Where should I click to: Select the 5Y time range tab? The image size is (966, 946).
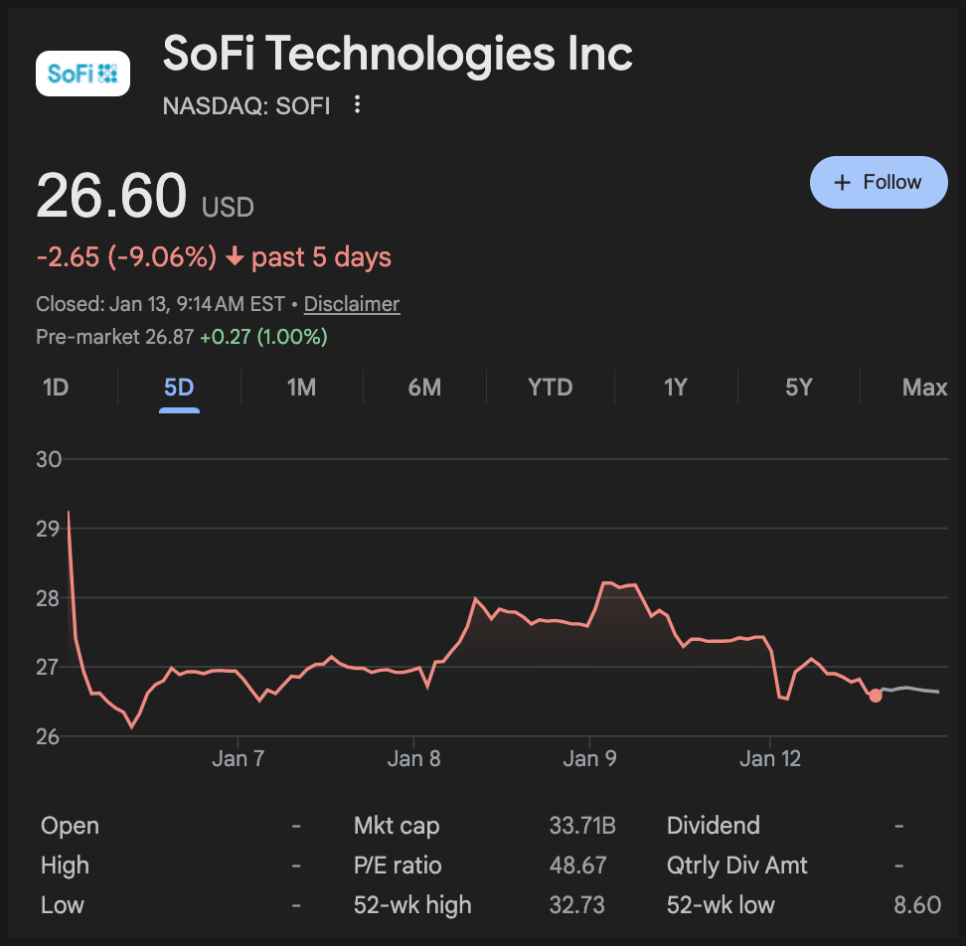[x=799, y=387]
